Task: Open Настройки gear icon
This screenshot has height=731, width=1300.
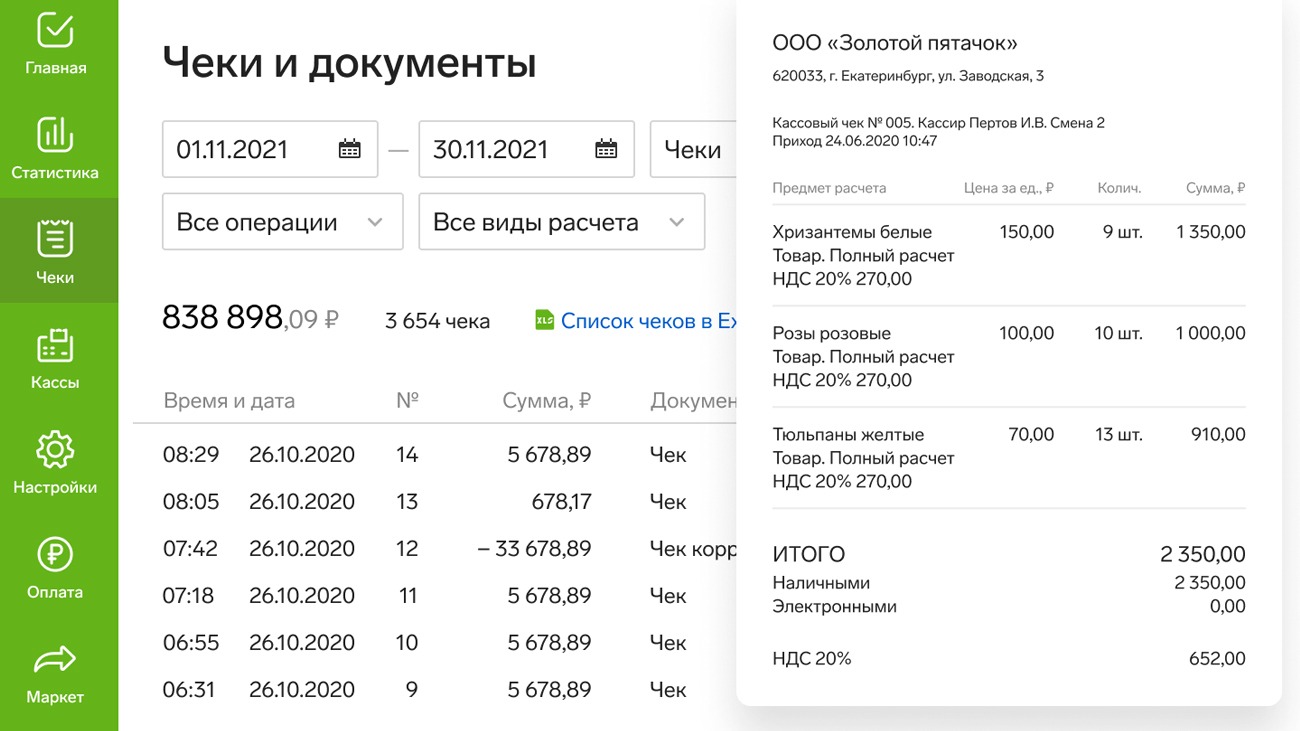Action: [x=55, y=450]
